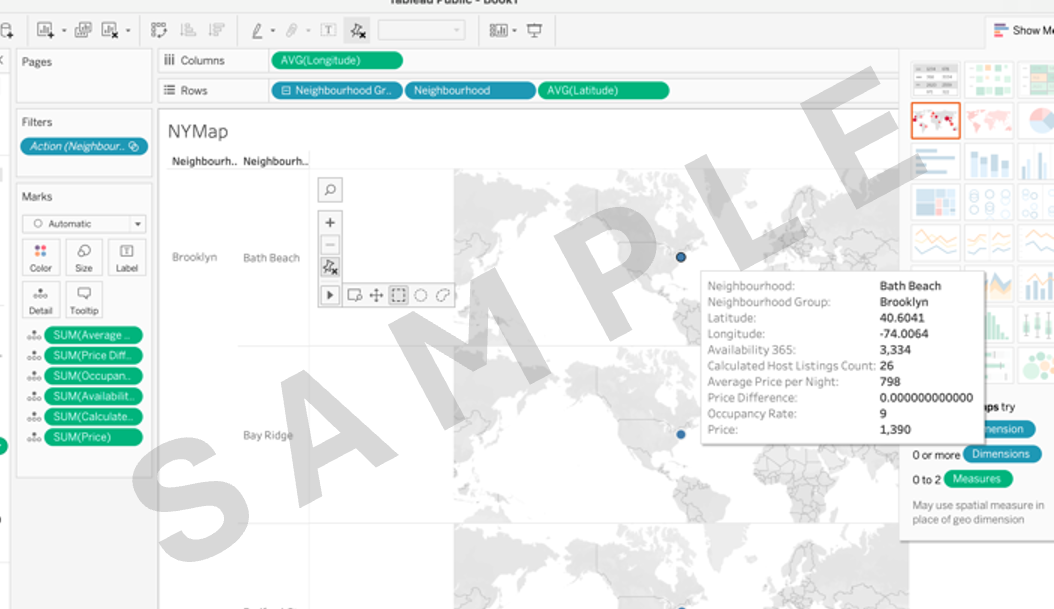
Task: Click the swap rows and columns icon
Action: (159, 31)
